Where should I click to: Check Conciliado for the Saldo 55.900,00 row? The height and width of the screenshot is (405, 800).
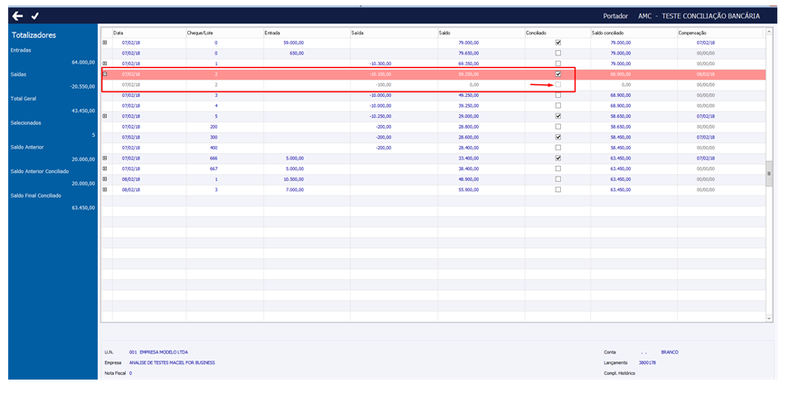558,190
